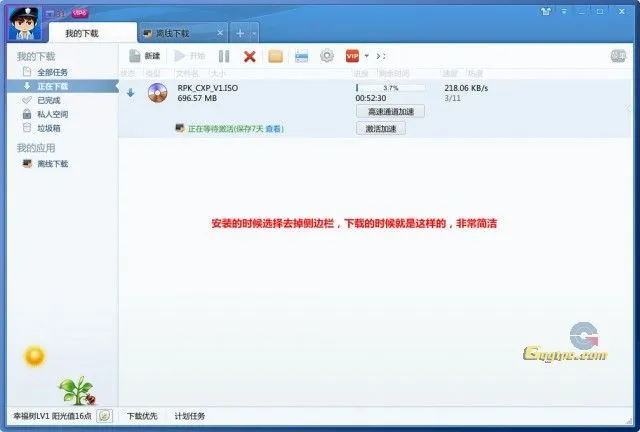Click the 我的应用 sidebar heading
Screen dimensions: 640x432
click(x=36, y=148)
